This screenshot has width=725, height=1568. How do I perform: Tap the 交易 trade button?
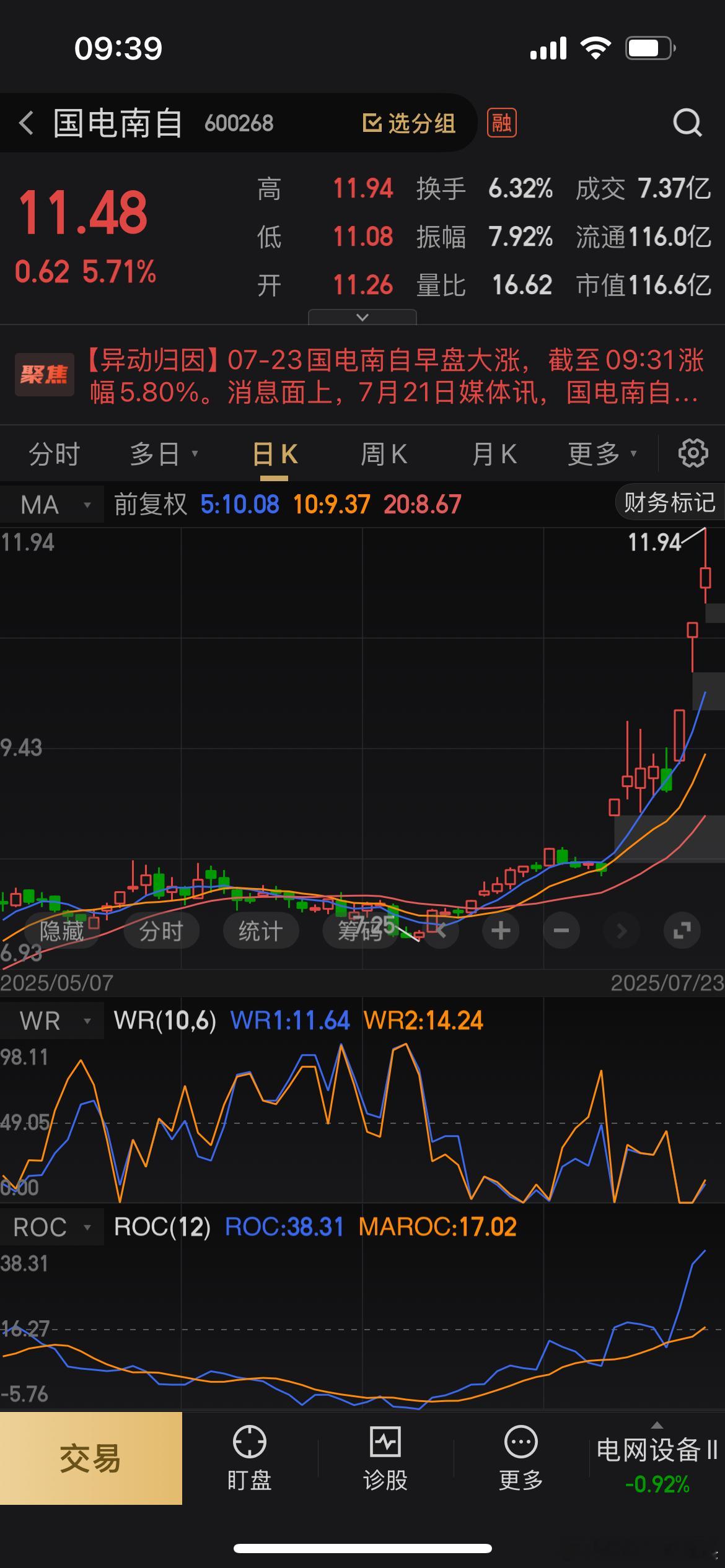[90, 1458]
